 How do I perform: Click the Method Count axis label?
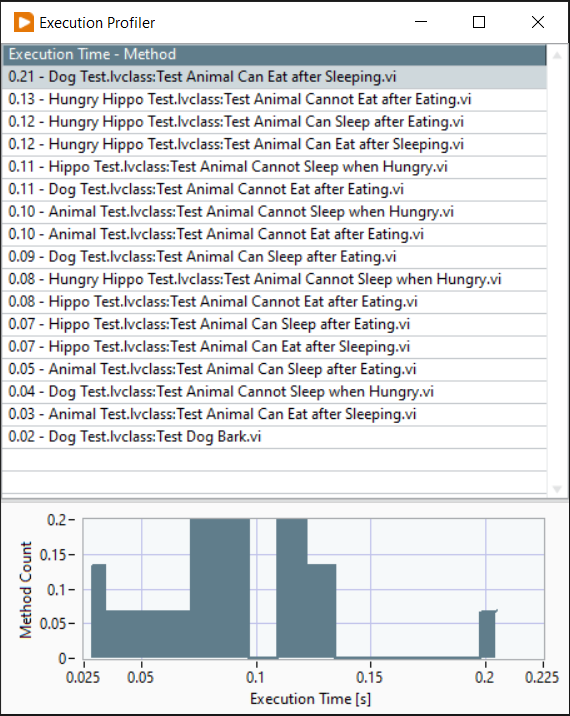pyautogui.click(x=26, y=590)
